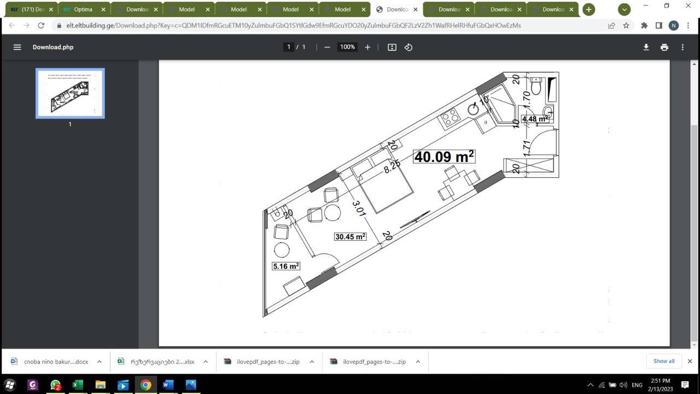This screenshot has width=700, height=394.
Task: Close the active Download tab
Action: 415,9
